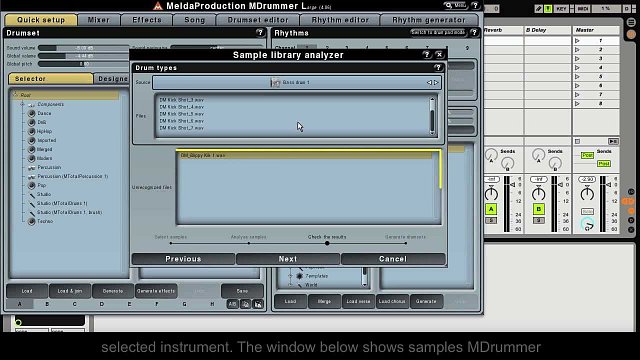Screen dimensions: 640x360
Task: Switch to the Quick setup tab
Action: pos(41,20)
